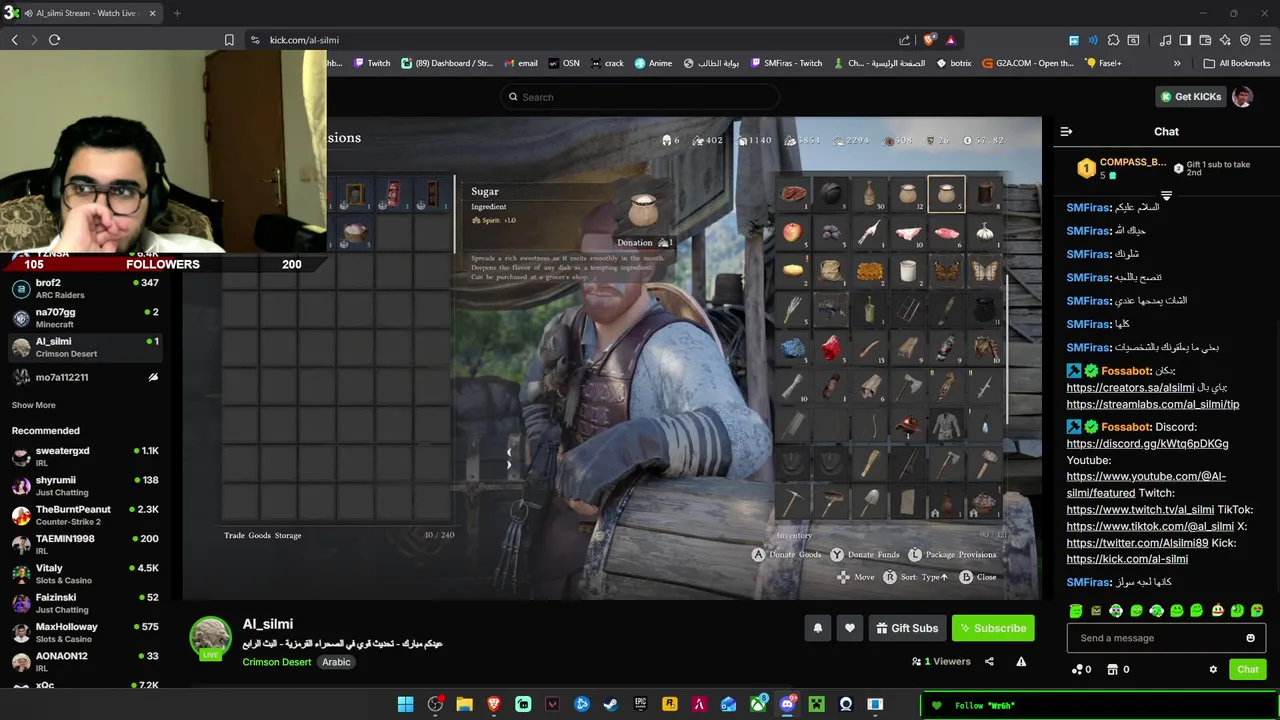Open offline mo7a112211 channel in sidebar
1280x720 pixels.
click(x=85, y=377)
